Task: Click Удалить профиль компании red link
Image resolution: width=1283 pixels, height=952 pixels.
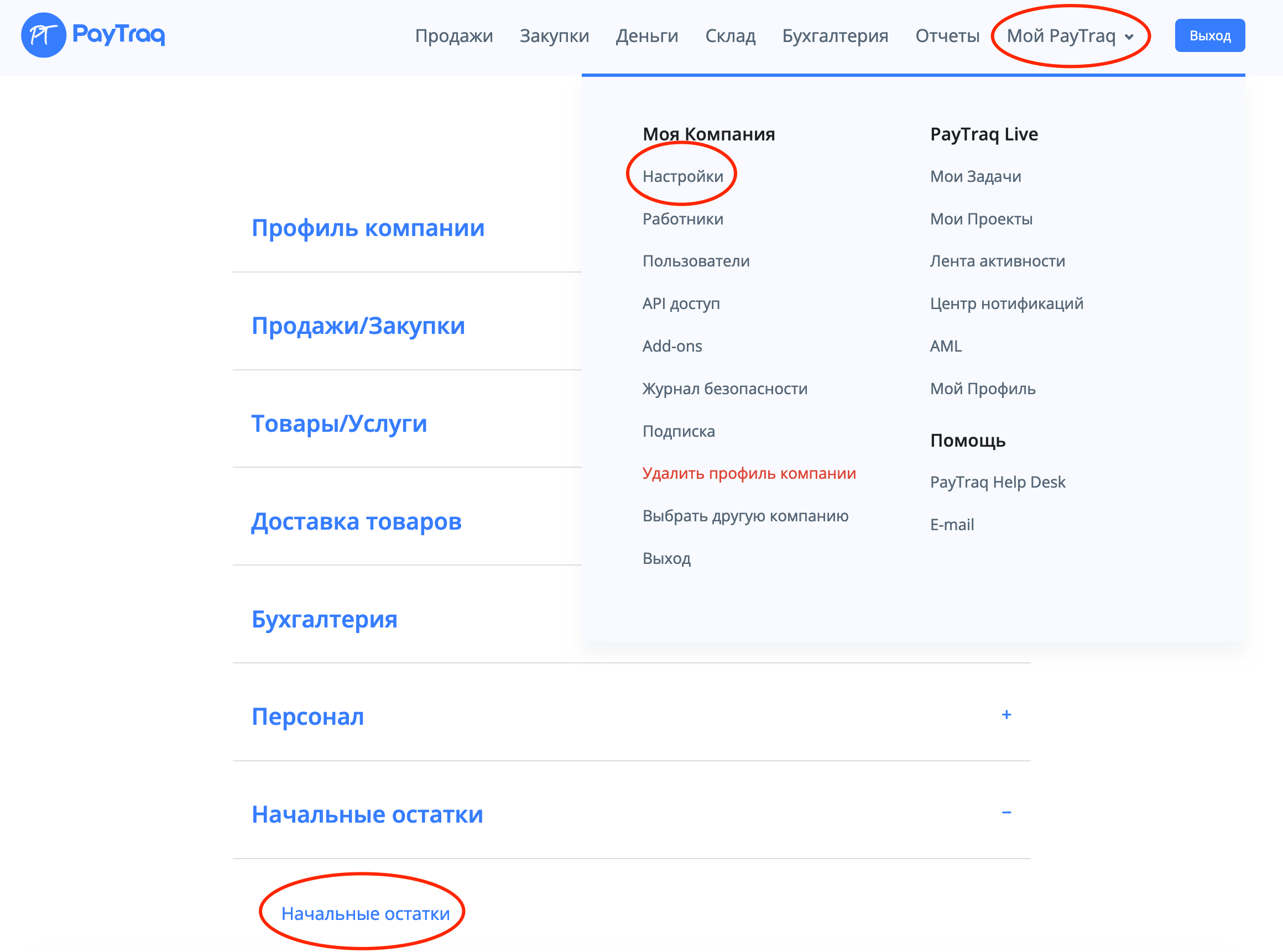Action: pyautogui.click(x=749, y=474)
